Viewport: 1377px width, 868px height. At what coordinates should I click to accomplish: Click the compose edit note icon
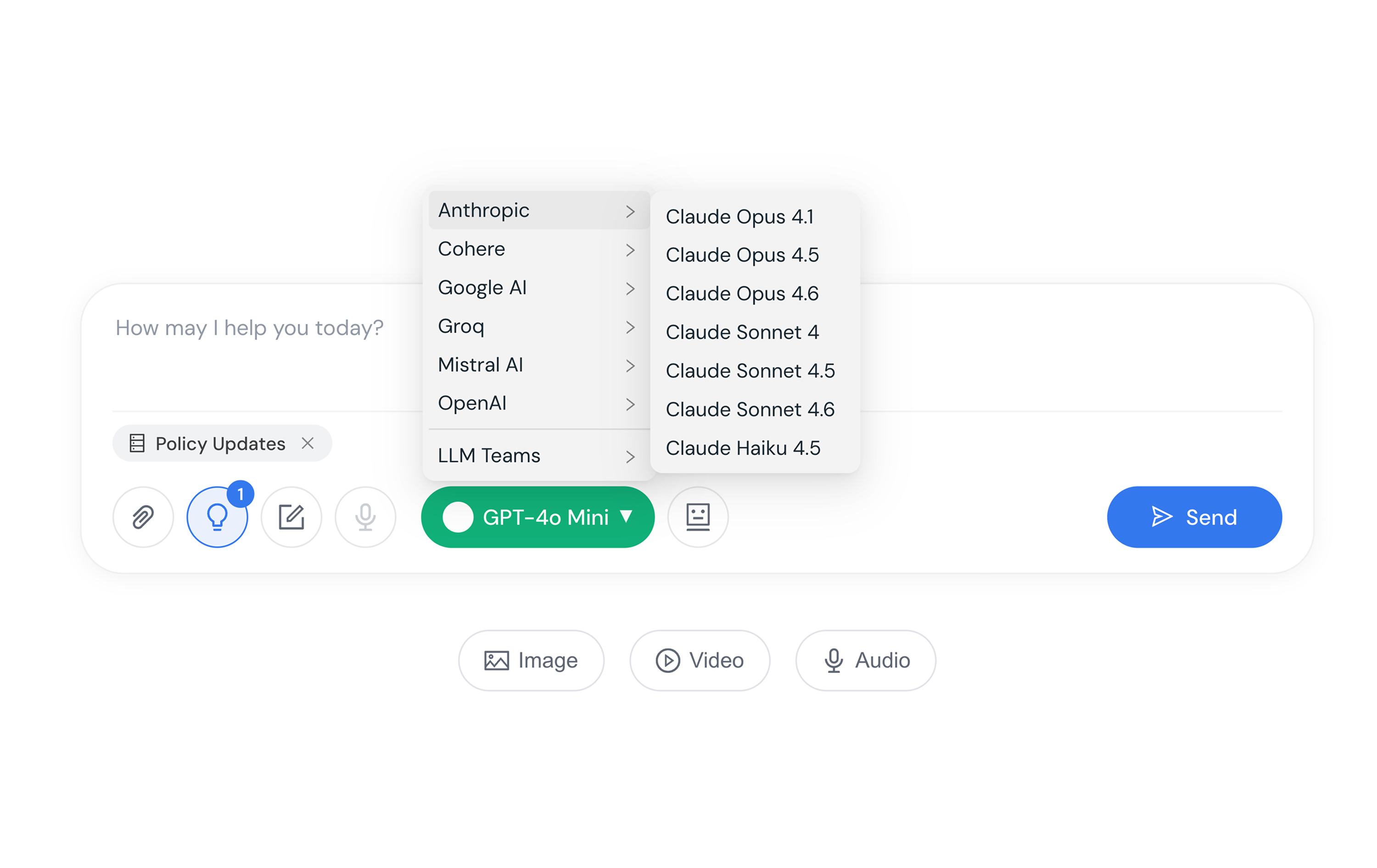coord(291,517)
